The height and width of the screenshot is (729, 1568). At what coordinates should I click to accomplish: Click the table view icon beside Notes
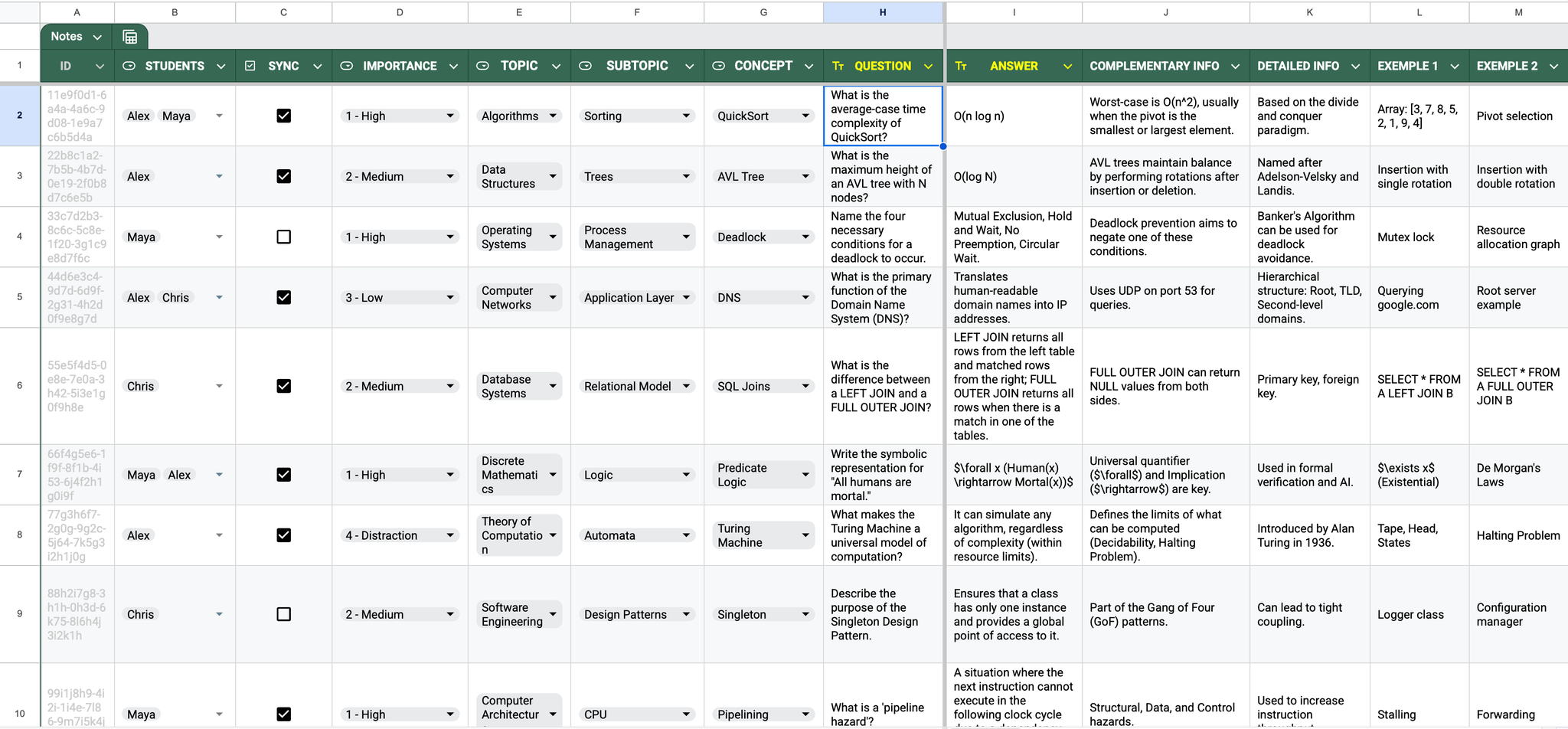[130, 37]
